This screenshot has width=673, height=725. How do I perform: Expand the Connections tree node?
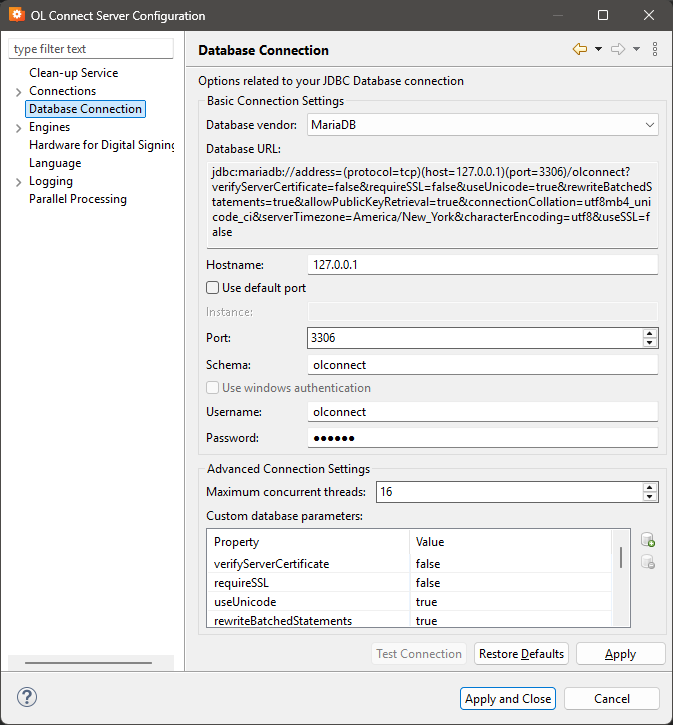(x=18, y=92)
